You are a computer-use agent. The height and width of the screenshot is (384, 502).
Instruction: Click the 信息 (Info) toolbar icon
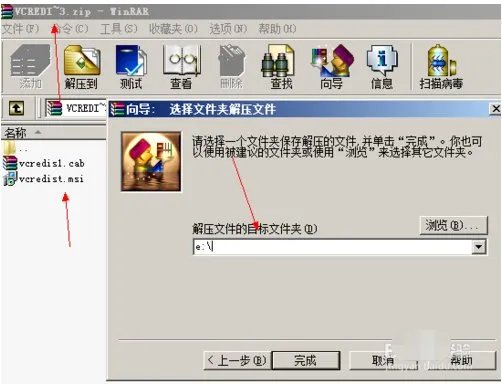(382, 66)
